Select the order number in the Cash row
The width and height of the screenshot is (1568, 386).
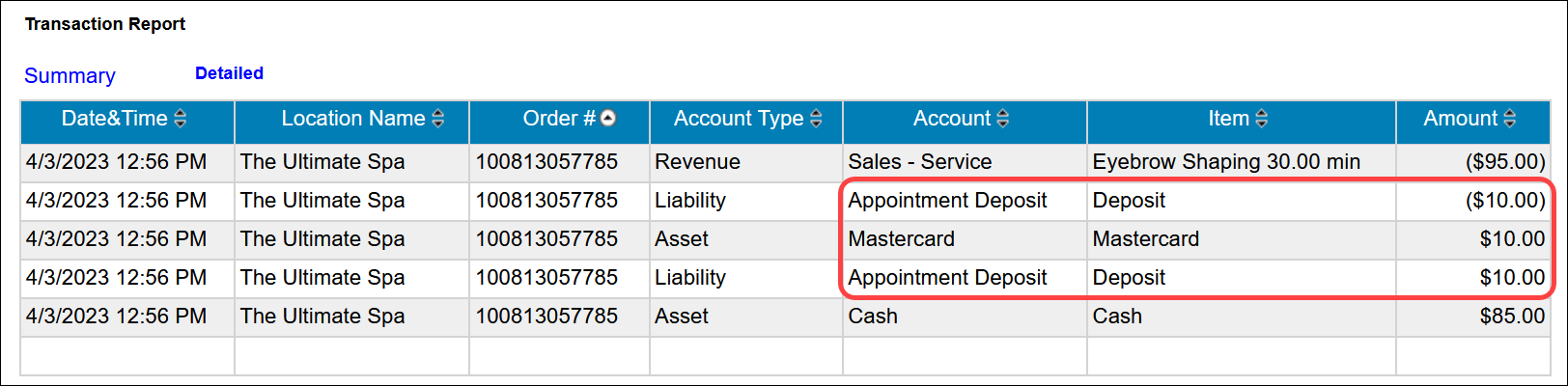coord(559,317)
